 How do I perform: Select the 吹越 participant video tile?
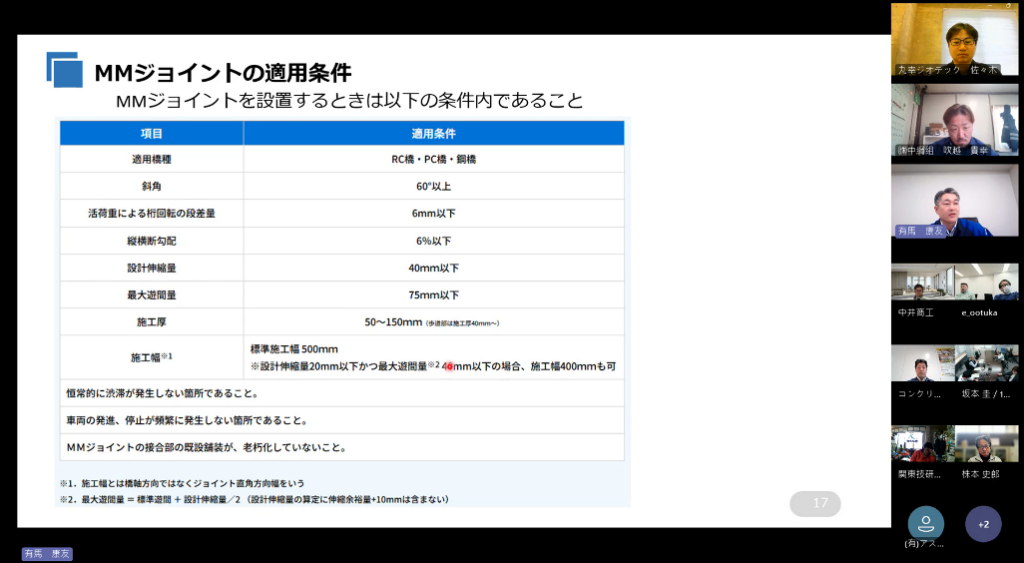[x=954, y=120]
